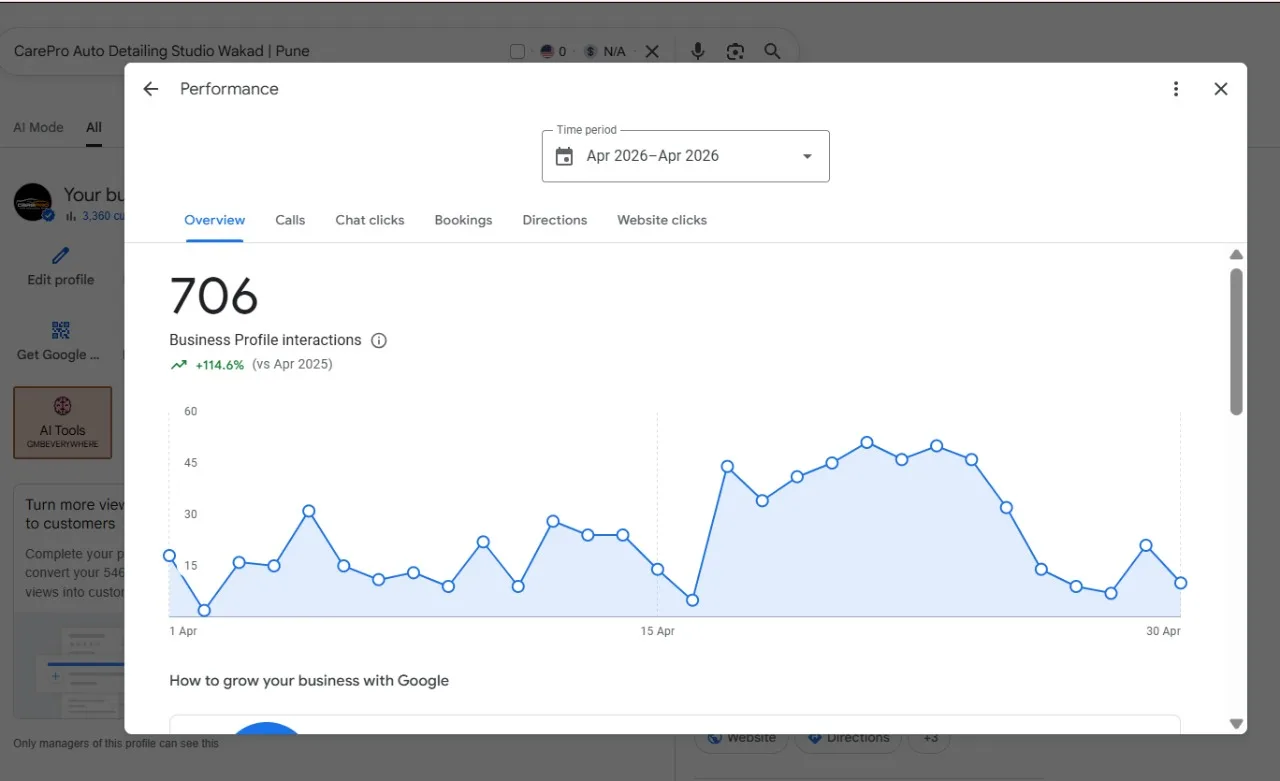This screenshot has height=781, width=1280.
Task: Click the scrollbar down arrow in the dialog
Action: tap(1236, 724)
